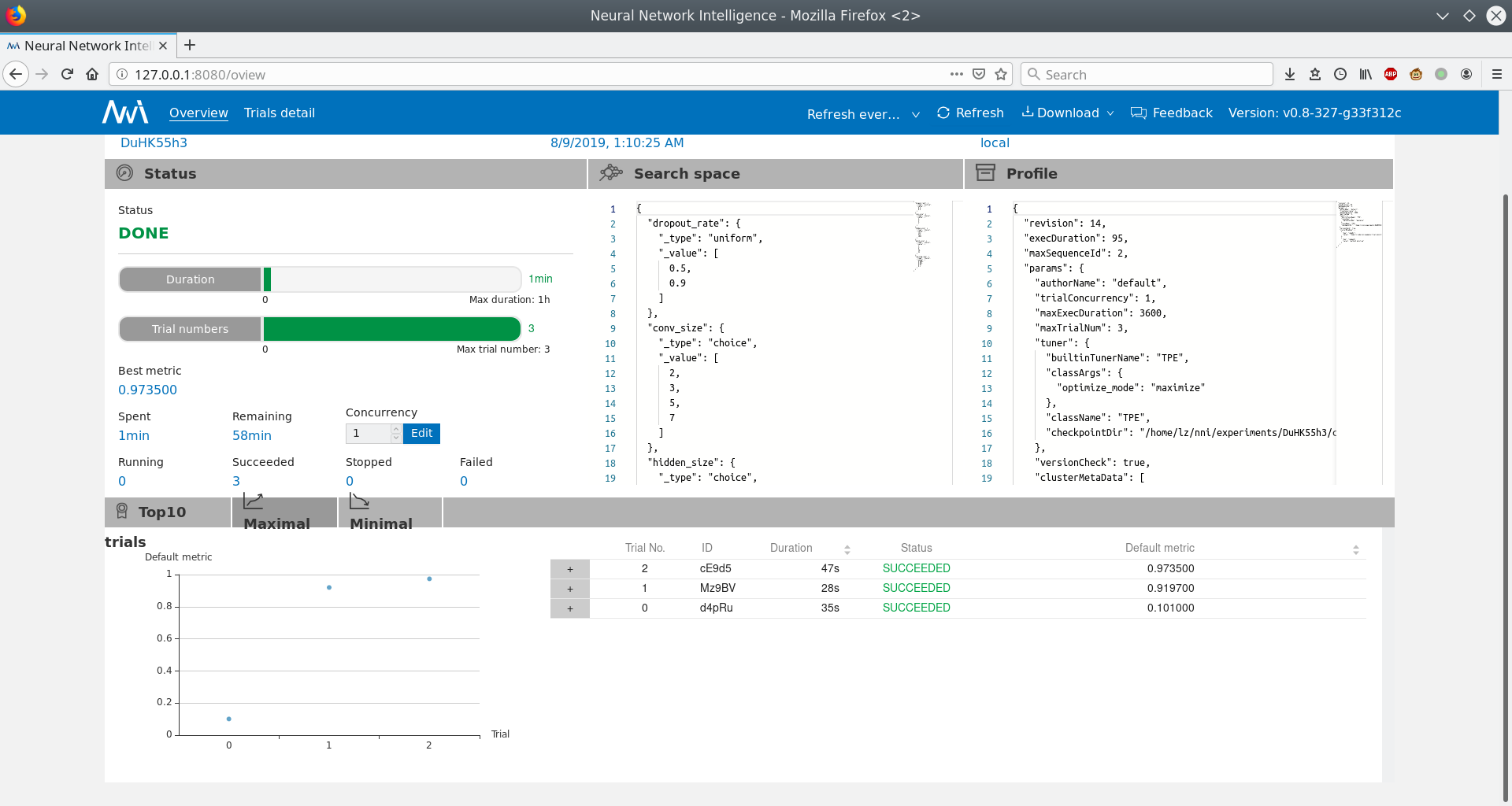Open the Firefox downloads panel

[x=1290, y=74]
